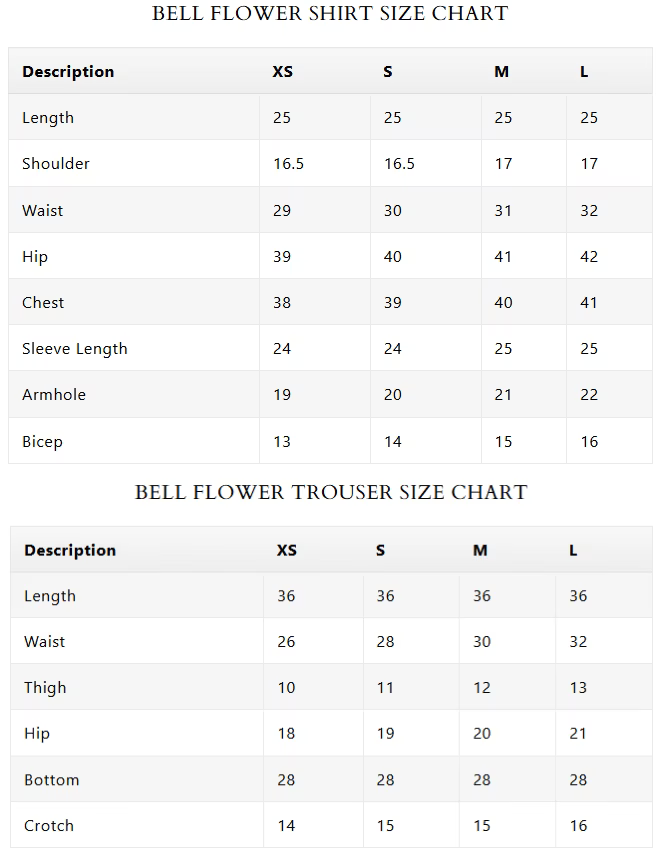Image resolution: width=663 pixels, height=854 pixels.
Task: Select the shirt Armhole L value 22
Action: (x=589, y=394)
